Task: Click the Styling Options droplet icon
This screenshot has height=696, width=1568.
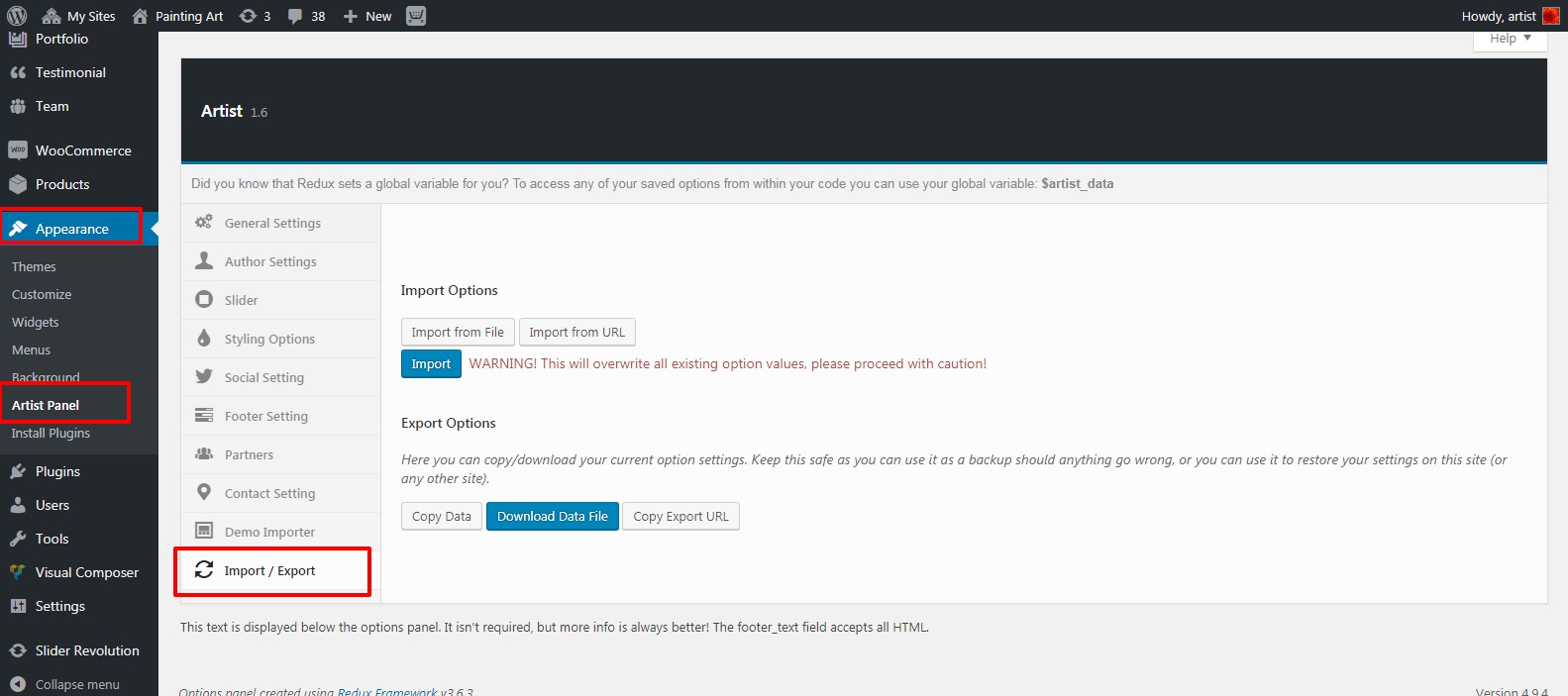Action: pos(204,338)
